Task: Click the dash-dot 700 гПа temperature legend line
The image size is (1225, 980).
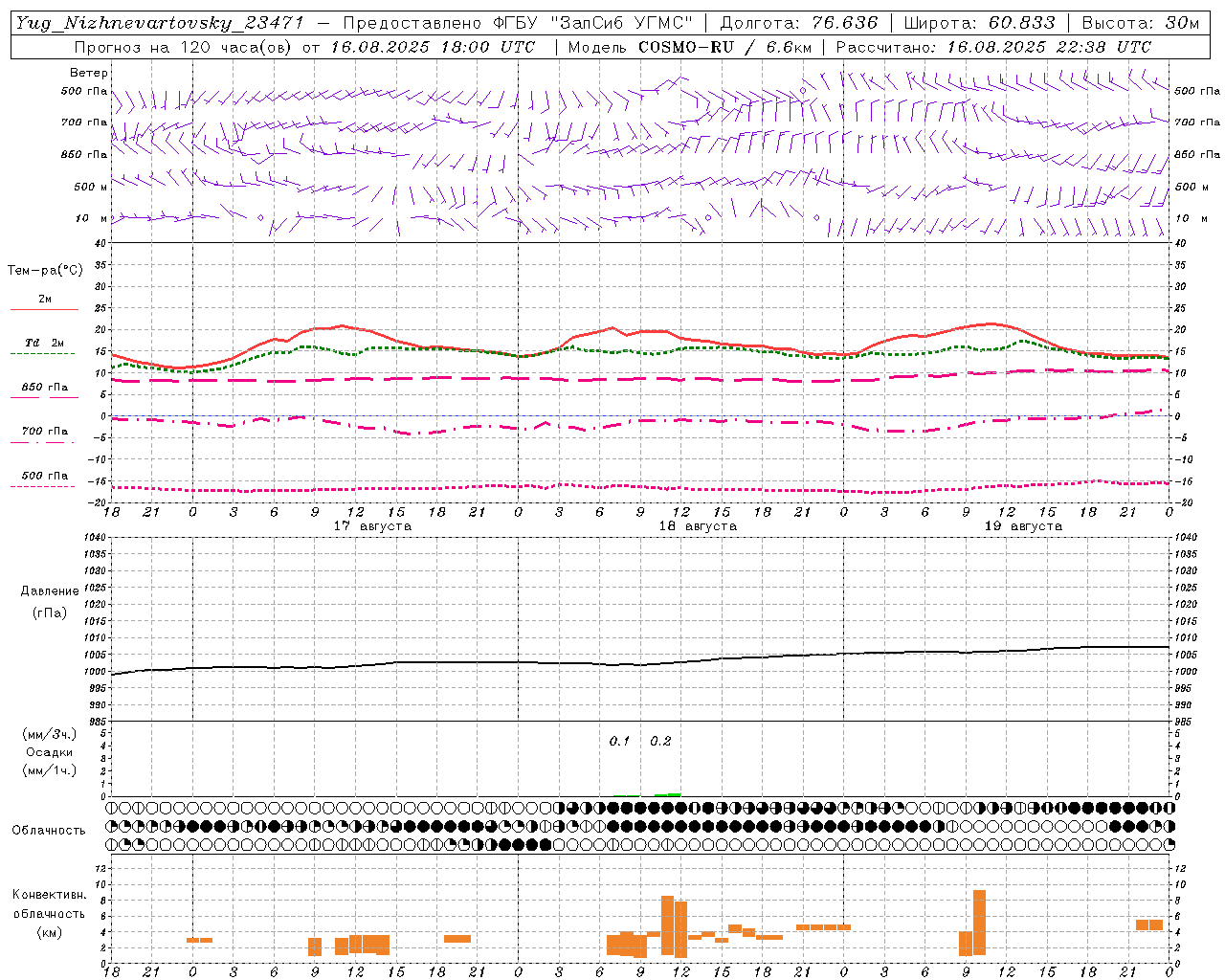Action: (42, 442)
